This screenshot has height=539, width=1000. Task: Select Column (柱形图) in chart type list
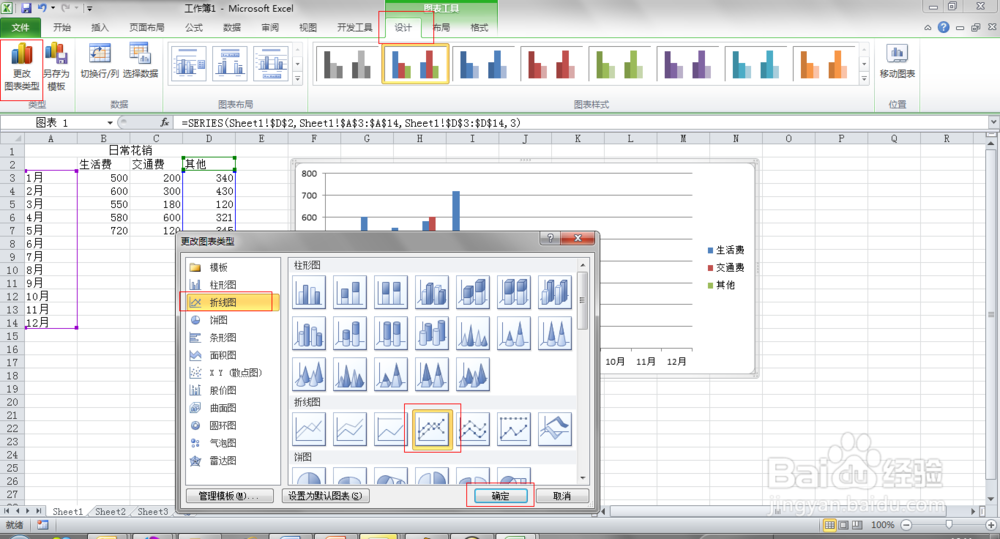point(223,284)
